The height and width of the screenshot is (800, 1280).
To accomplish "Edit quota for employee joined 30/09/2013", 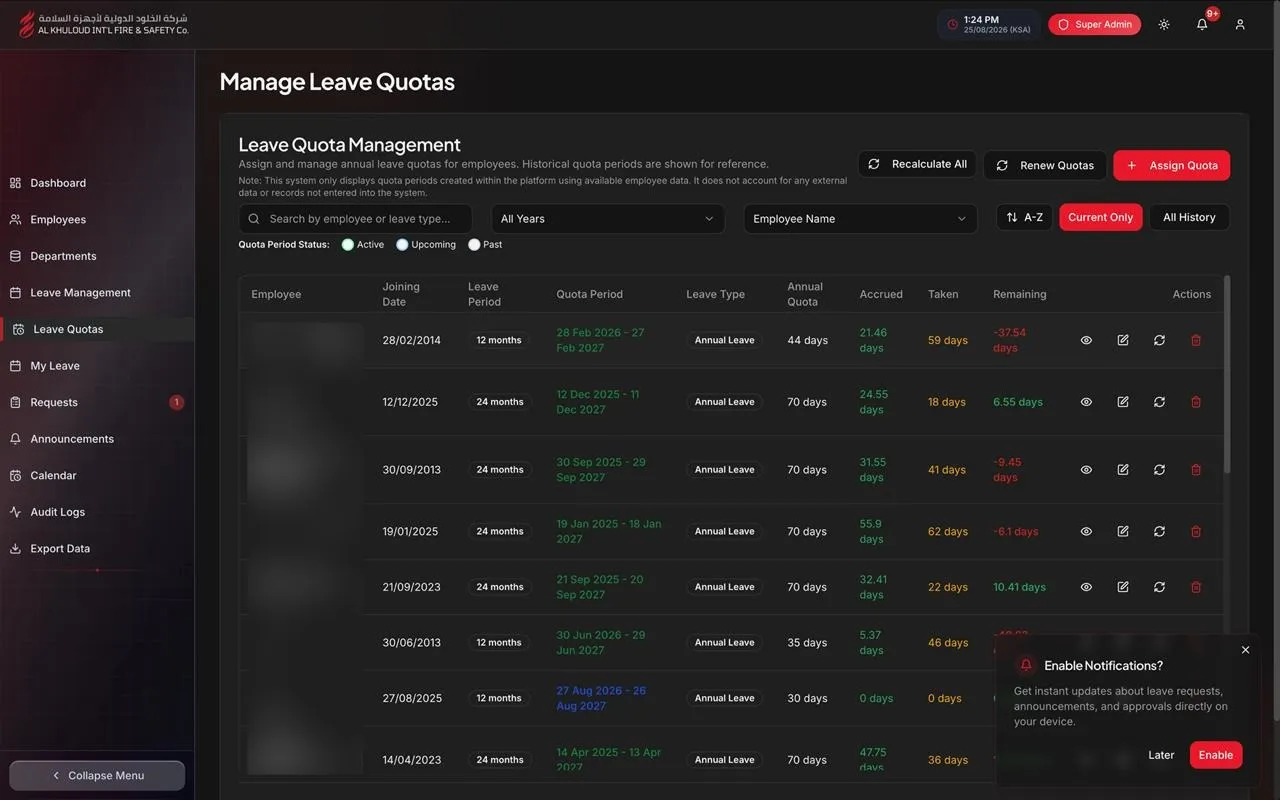I will (x=1123, y=469).
